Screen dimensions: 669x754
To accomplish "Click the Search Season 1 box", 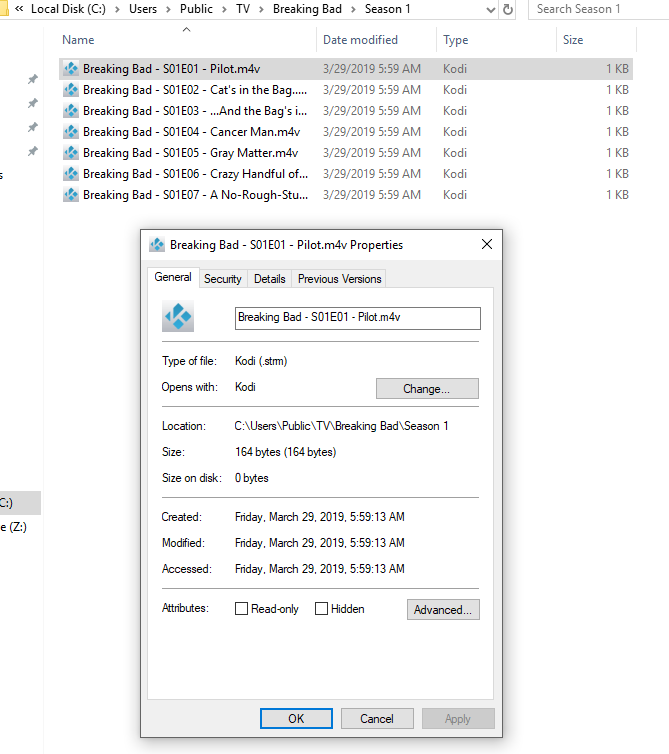I will tap(598, 9).
